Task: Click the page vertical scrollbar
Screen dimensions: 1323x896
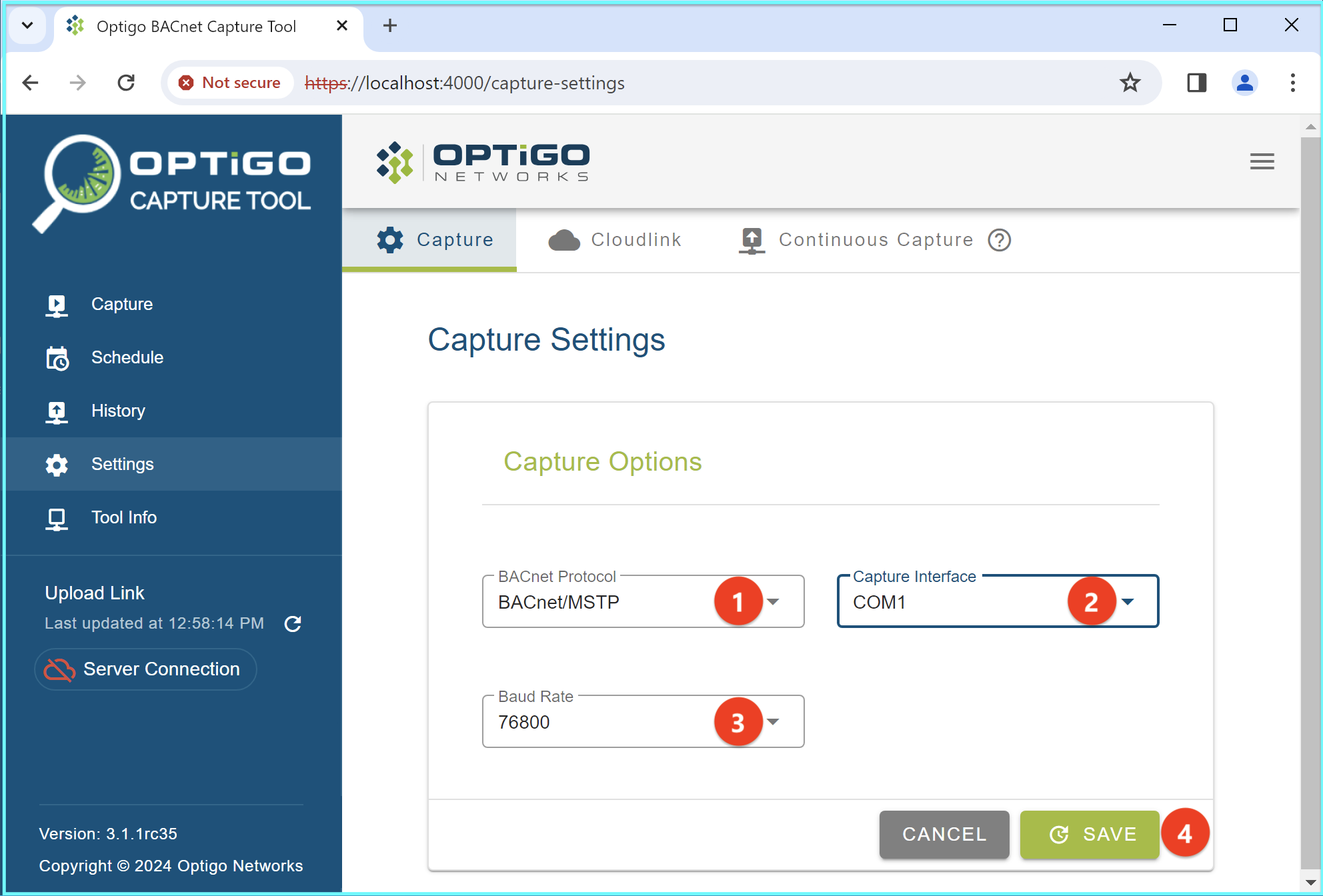Action: point(1310,503)
